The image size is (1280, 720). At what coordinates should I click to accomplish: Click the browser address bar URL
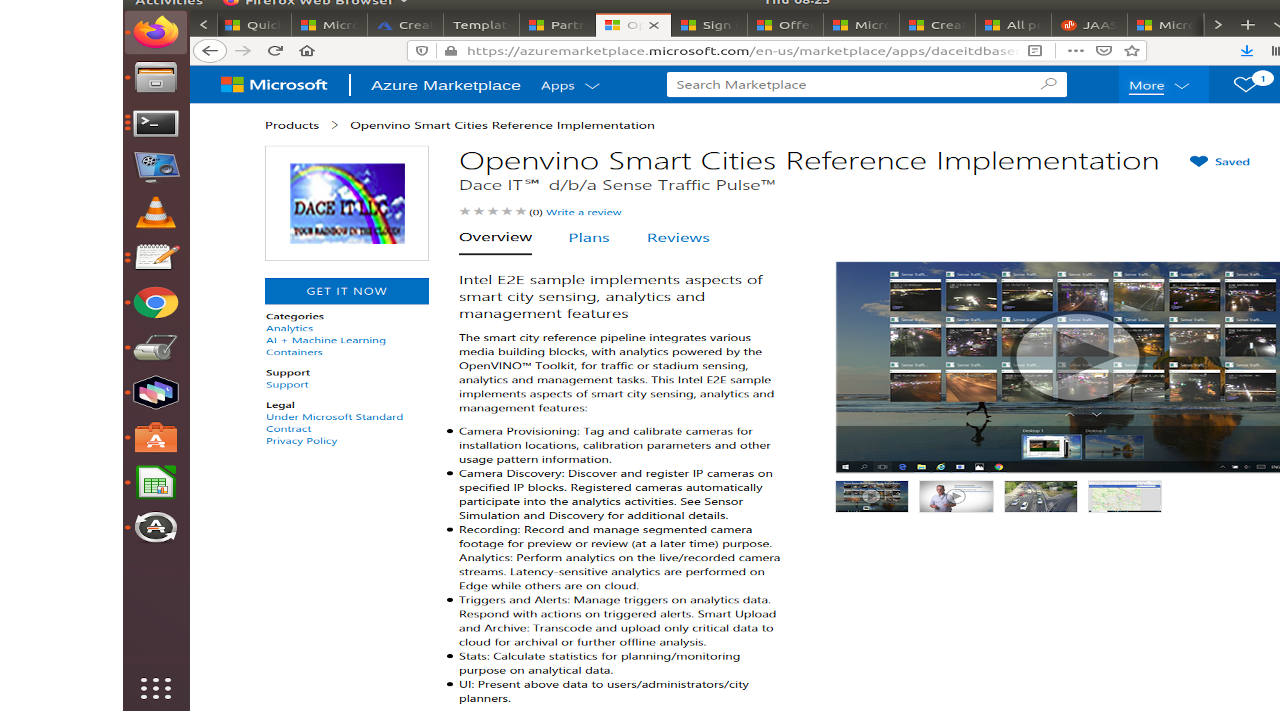click(x=741, y=51)
